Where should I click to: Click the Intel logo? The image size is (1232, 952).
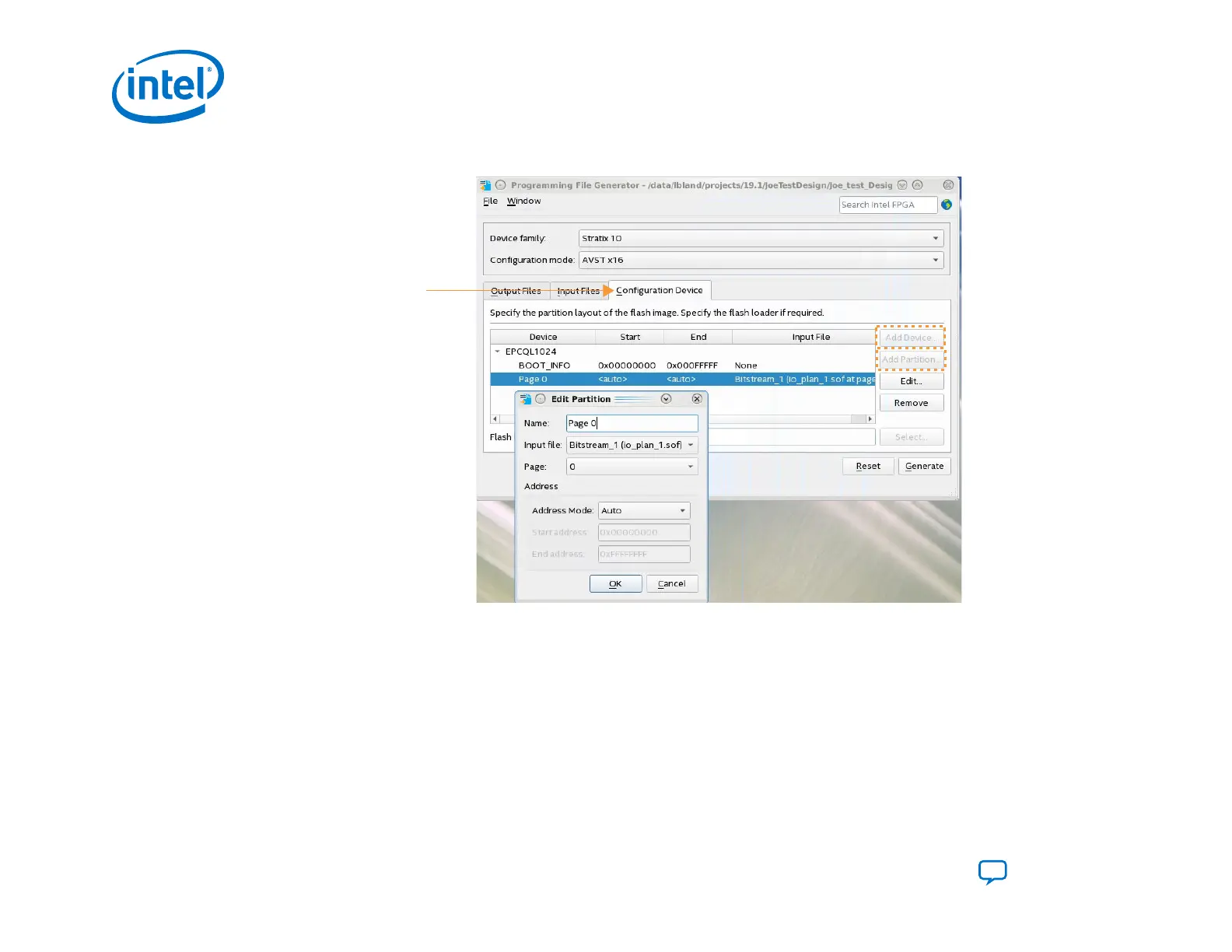tap(168, 86)
